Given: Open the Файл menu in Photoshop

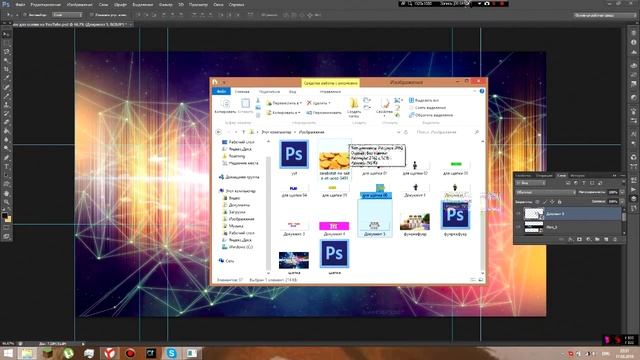Looking at the screenshot, I should click(20, 4).
